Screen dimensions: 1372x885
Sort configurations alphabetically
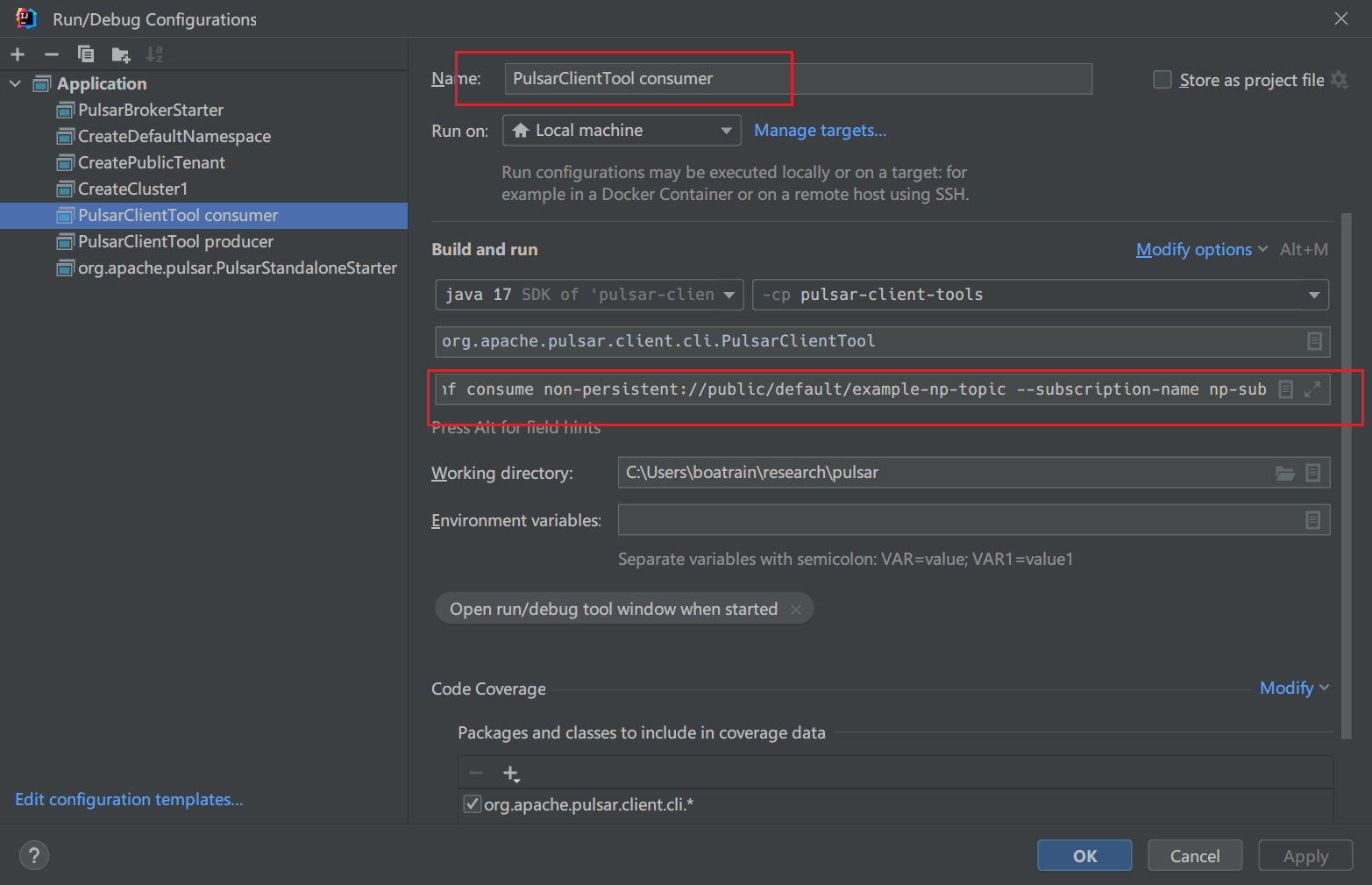pyautogui.click(x=154, y=54)
